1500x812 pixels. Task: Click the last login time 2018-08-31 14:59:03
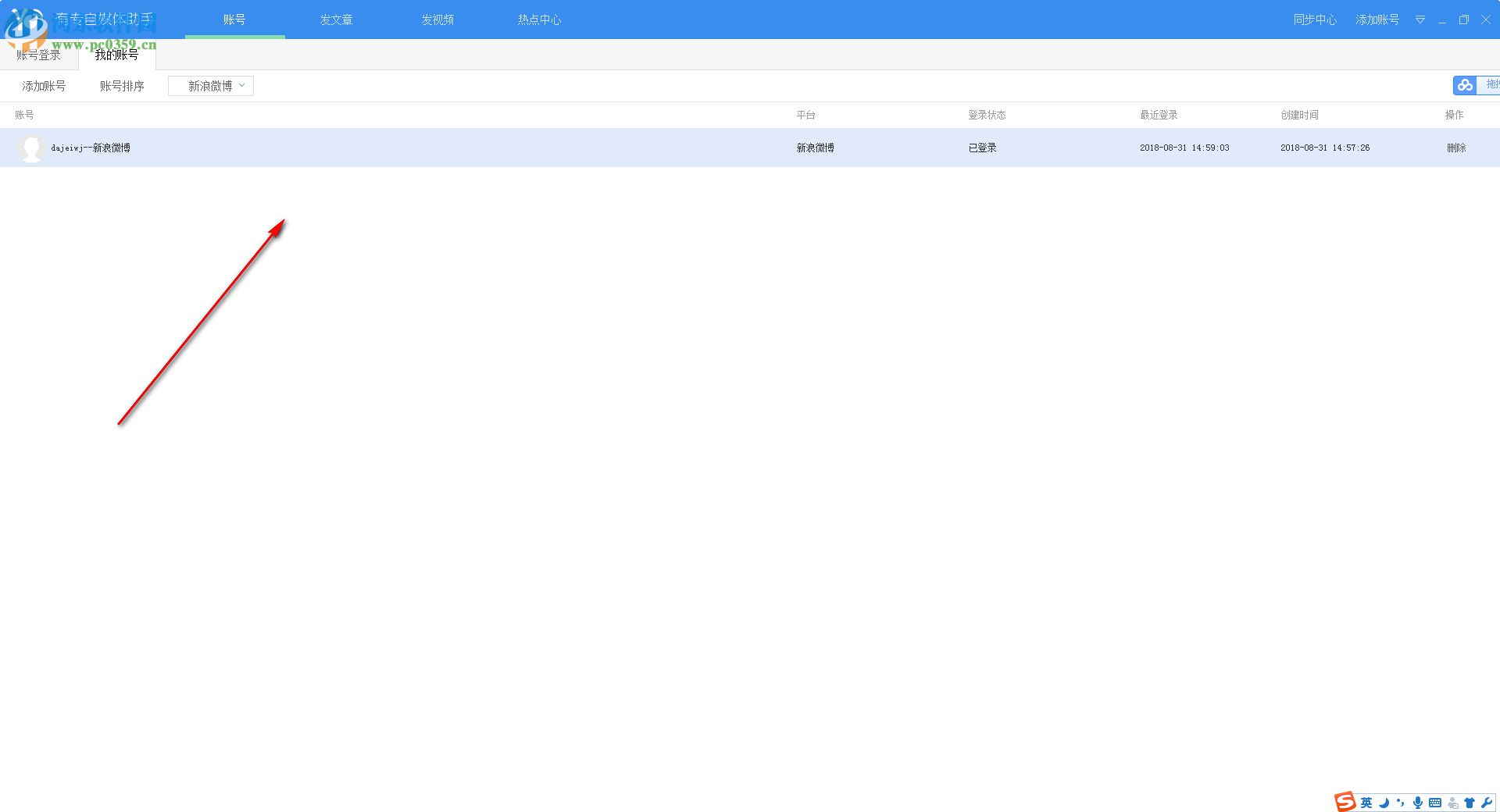tap(1184, 148)
